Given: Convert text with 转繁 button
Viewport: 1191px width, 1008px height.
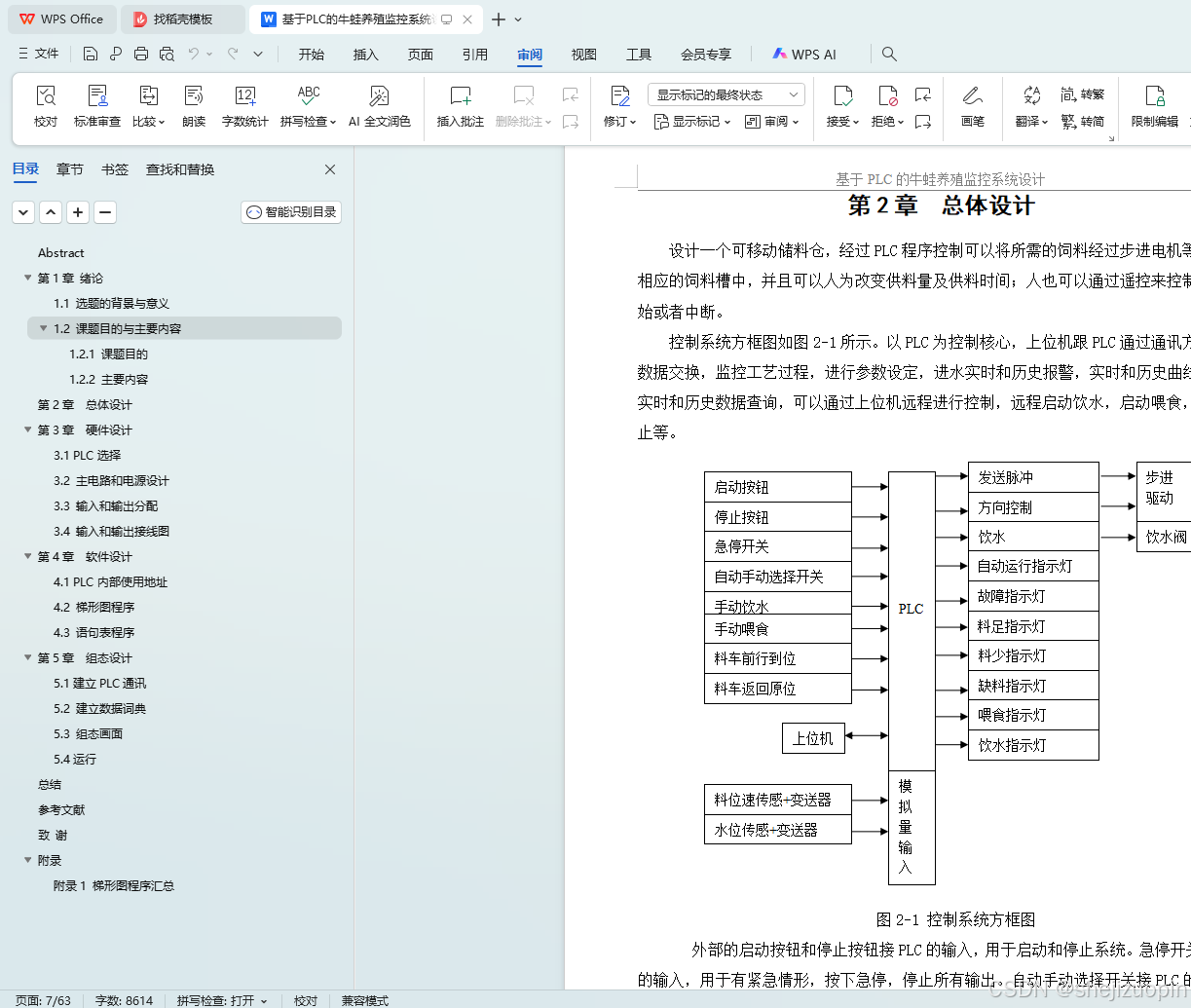Looking at the screenshot, I should coord(1083,94).
